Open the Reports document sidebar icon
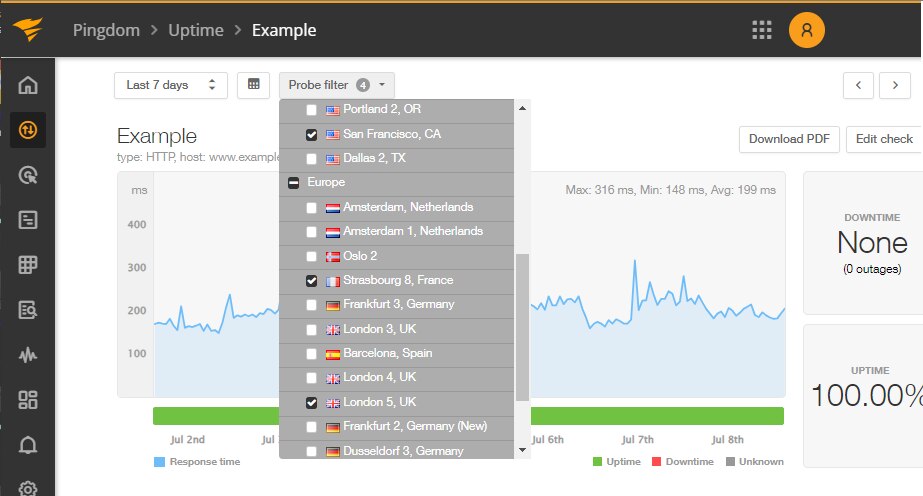Screen dimensions: 923x496 [28, 220]
